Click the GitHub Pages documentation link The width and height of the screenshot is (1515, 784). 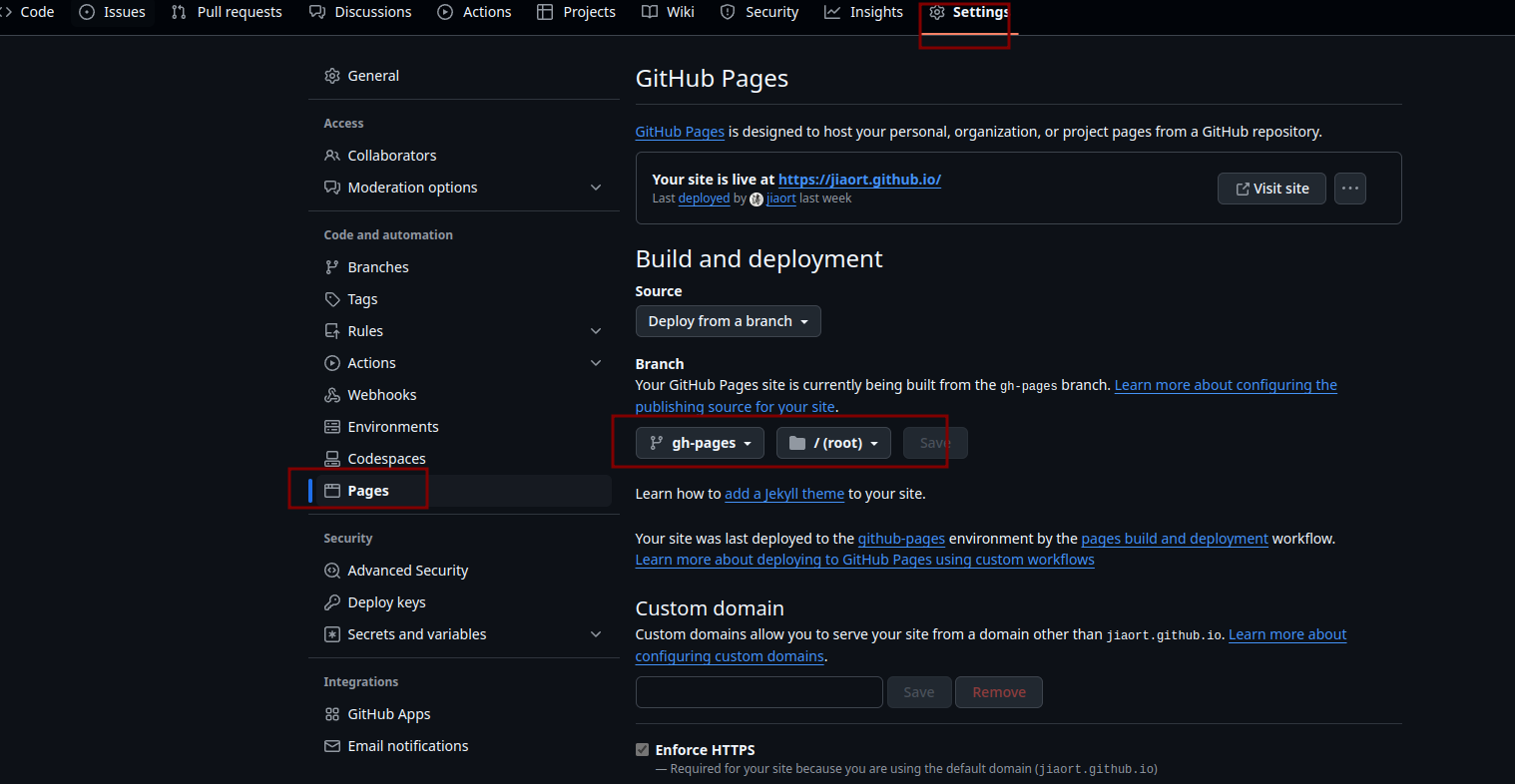point(680,132)
